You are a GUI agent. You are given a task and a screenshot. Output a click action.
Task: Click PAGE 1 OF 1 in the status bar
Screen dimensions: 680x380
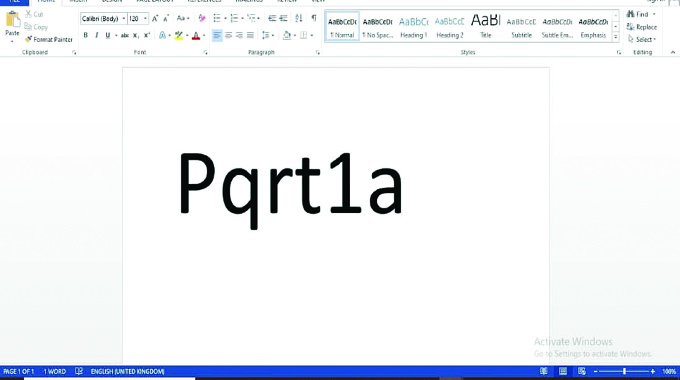pos(19,372)
